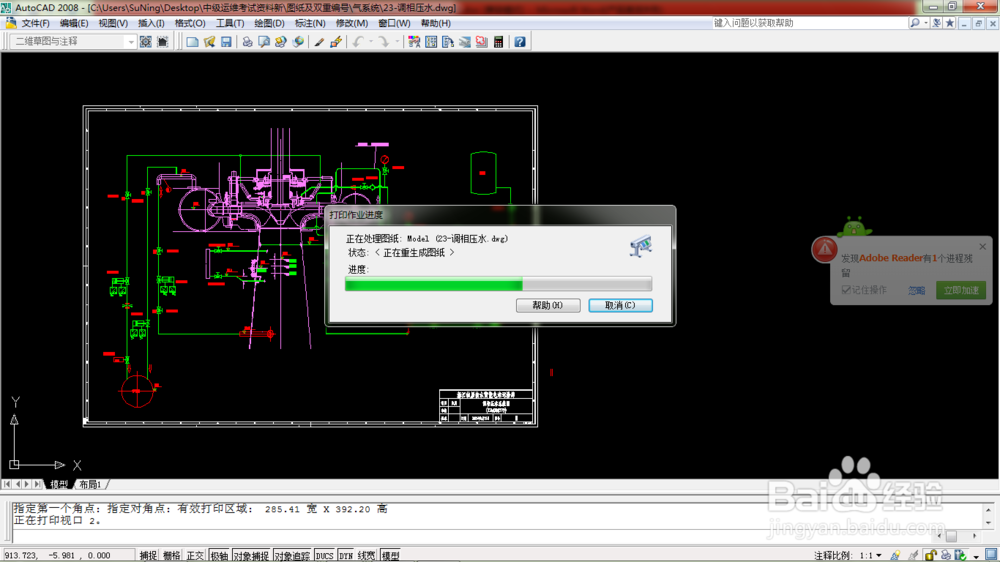Click the toolbar lock padlock icon

click(930, 556)
